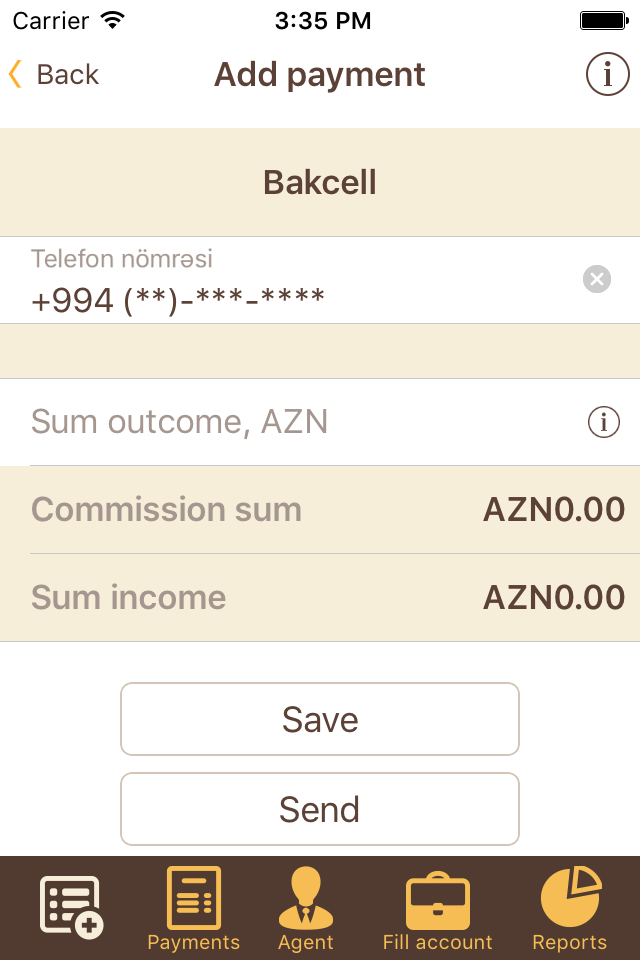Viewport: 640px width, 960px height.
Task: Tap the info icon beside Sum outcome
Action: [x=603, y=422]
